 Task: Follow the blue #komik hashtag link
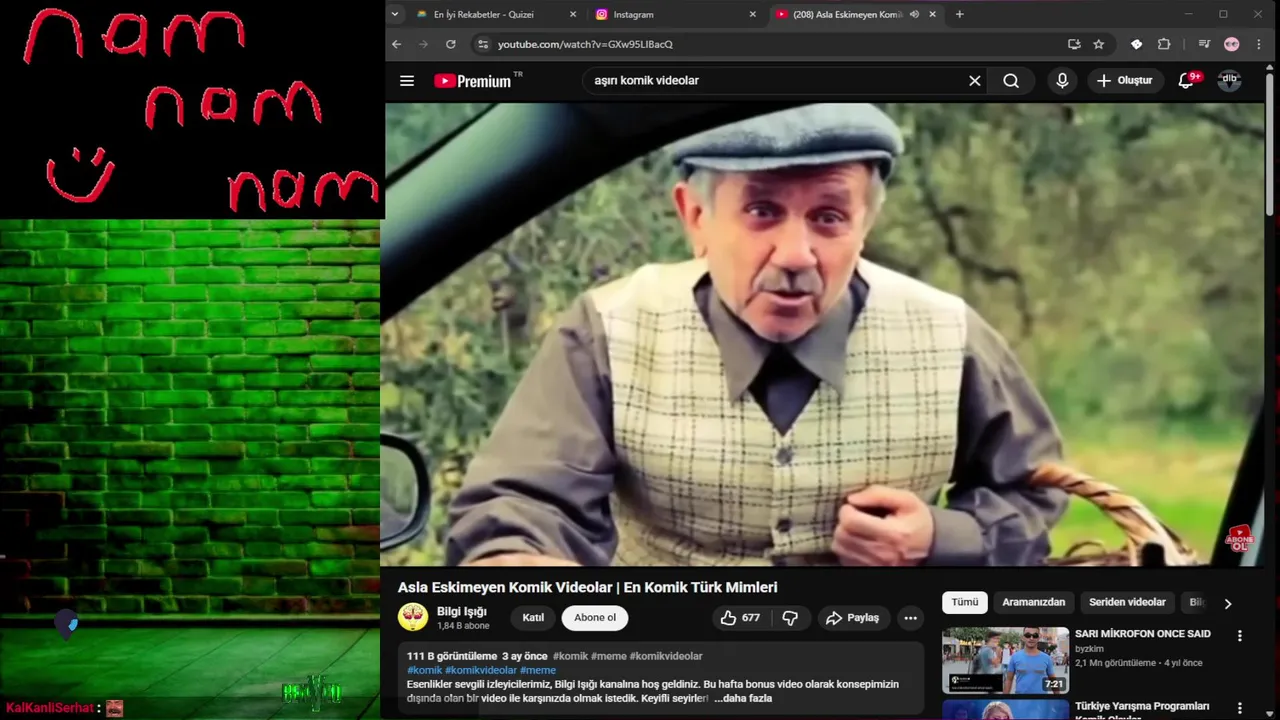[424, 670]
